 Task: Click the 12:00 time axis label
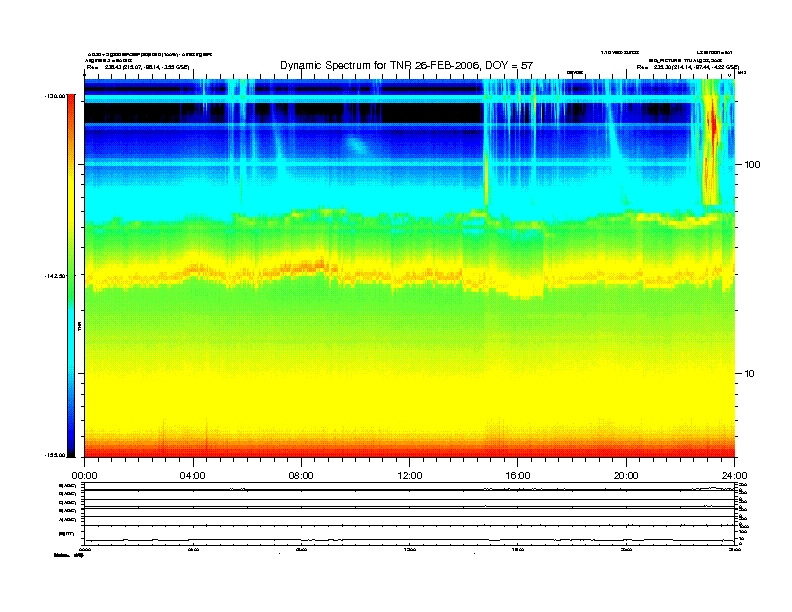coord(410,476)
